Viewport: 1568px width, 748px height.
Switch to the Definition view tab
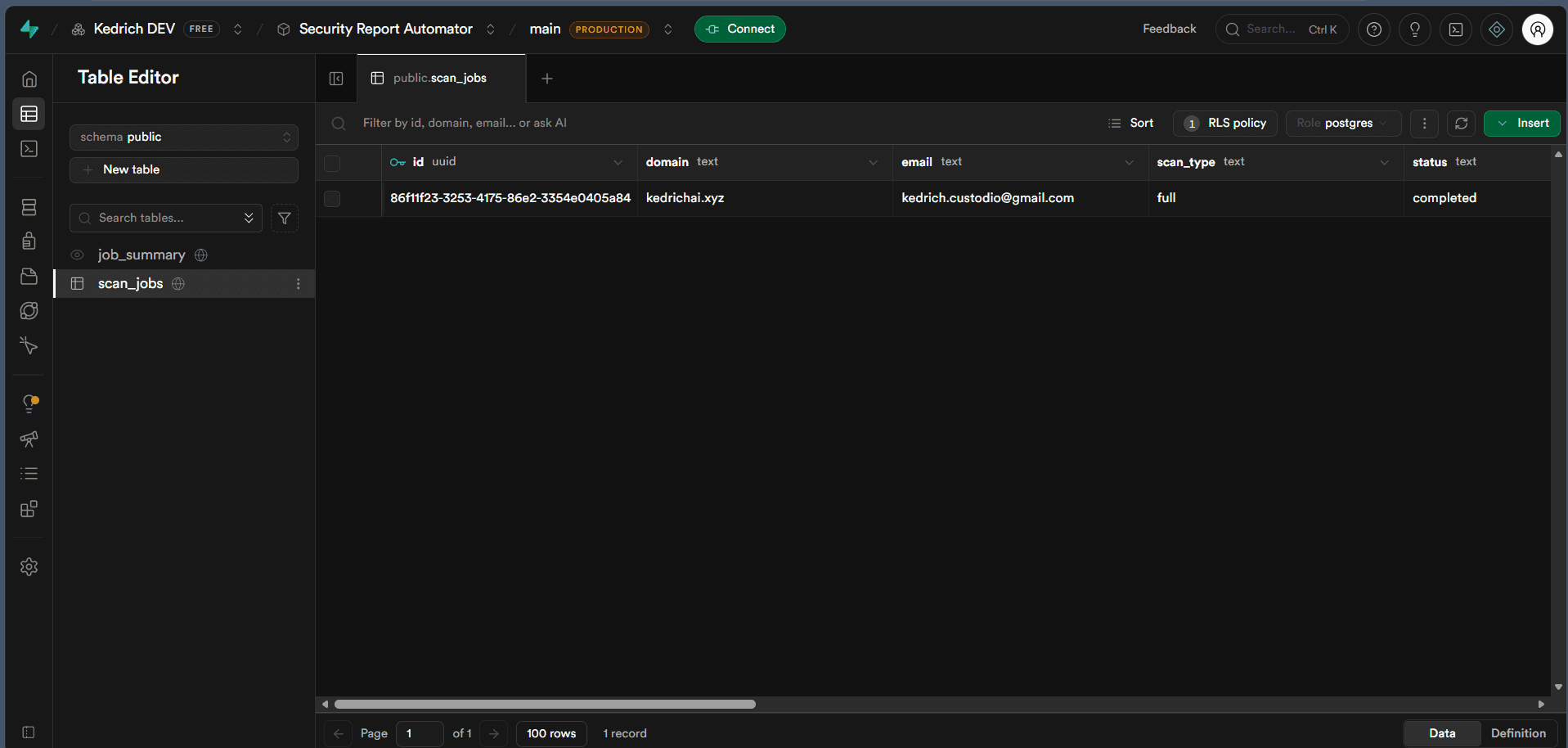click(1518, 733)
